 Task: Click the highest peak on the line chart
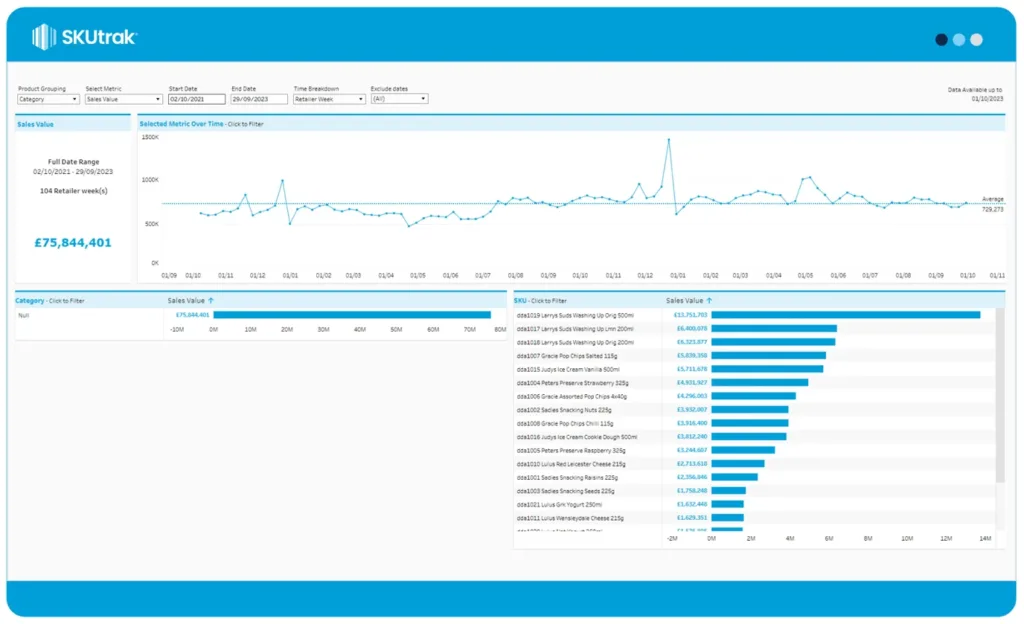click(669, 139)
